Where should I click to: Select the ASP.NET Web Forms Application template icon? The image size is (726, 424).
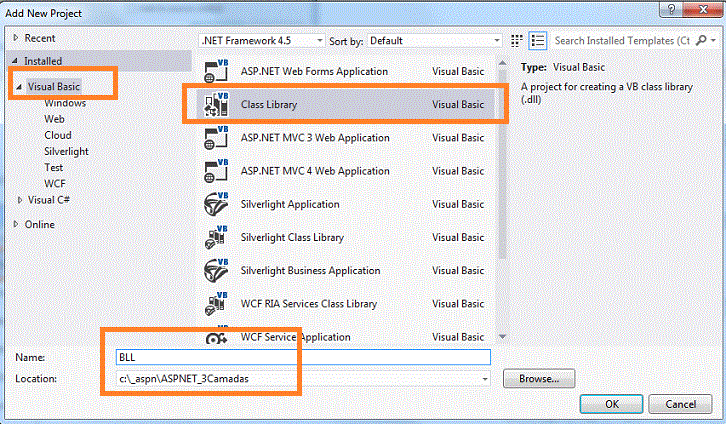(x=216, y=71)
